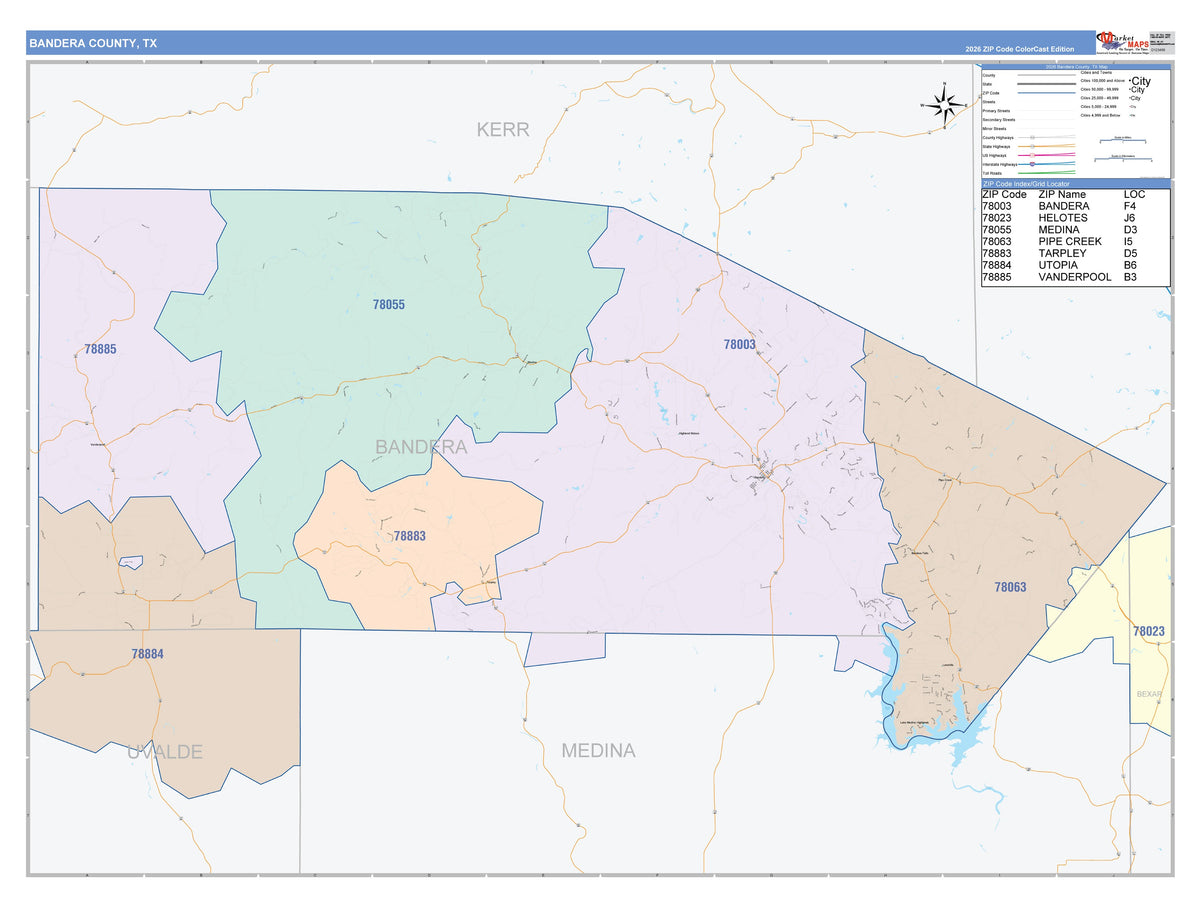Click the Interstate Highways shield in legend
Screen dimensions: 1200x908
1032,164
